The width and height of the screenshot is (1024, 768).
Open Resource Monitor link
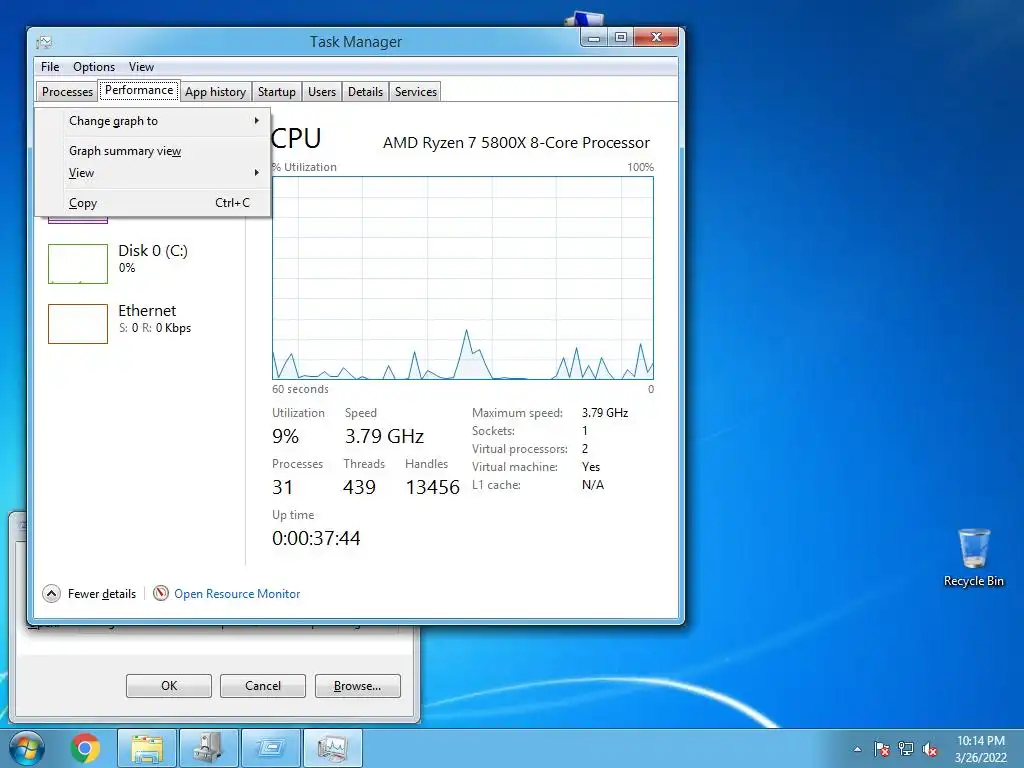tap(237, 594)
